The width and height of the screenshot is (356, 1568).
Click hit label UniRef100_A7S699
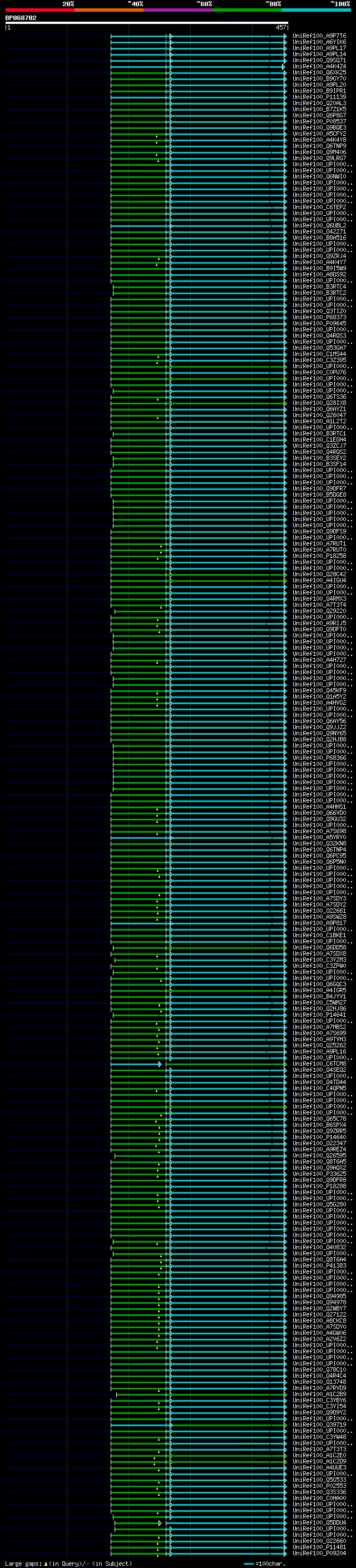[x=319, y=1033]
